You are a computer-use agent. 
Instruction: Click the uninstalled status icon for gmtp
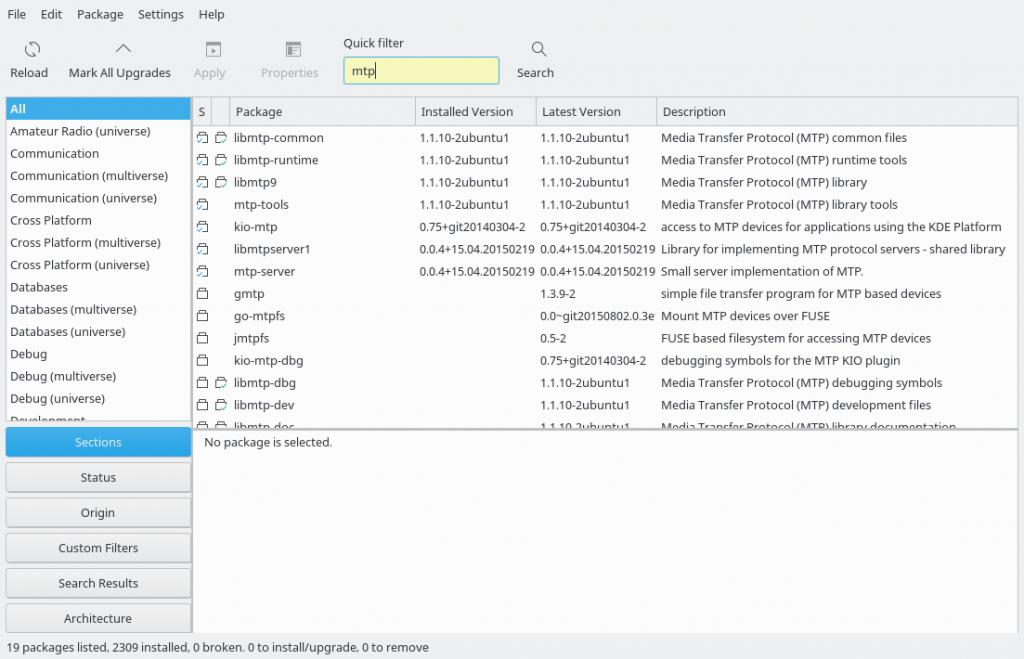[x=202, y=294]
